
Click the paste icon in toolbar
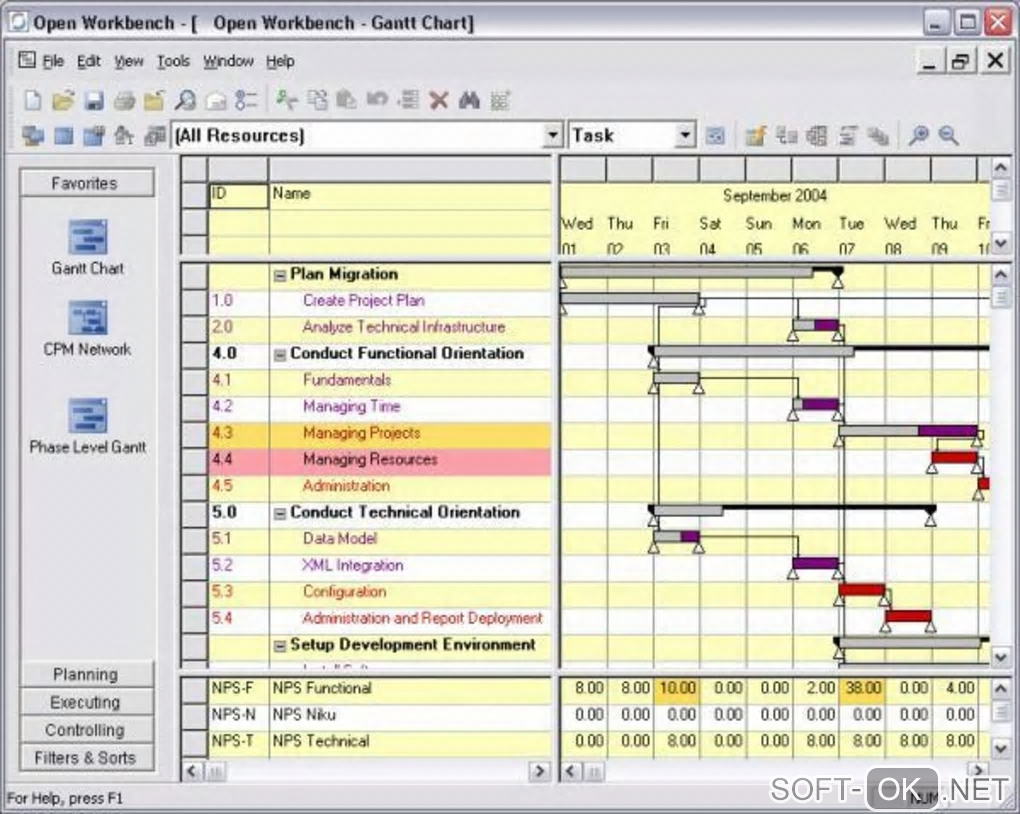click(x=347, y=100)
